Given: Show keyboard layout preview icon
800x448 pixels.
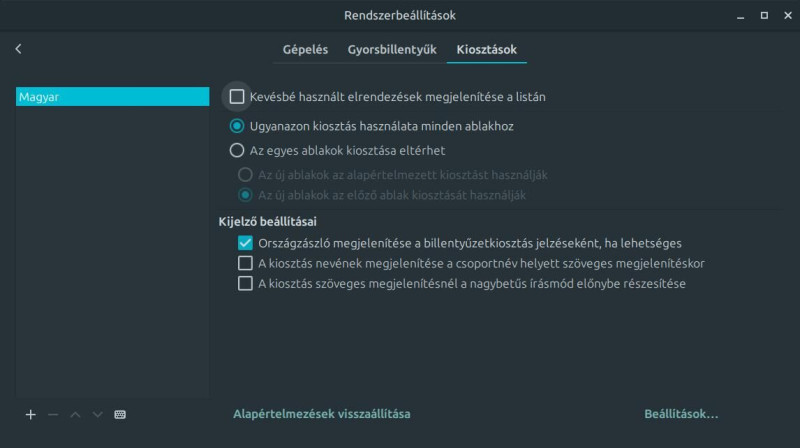Looking at the screenshot, I should (120, 414).
